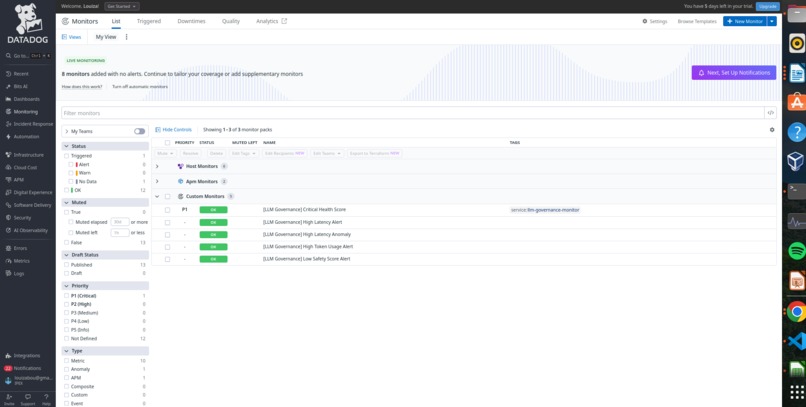Click Turn off automatic monitors link

tap(140, 87)
